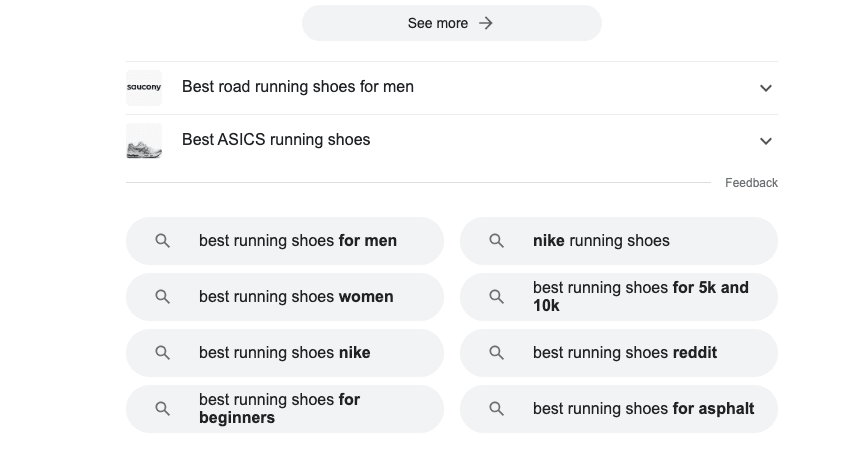Open best running shoes for asphalt suggestion

(619, 409)
